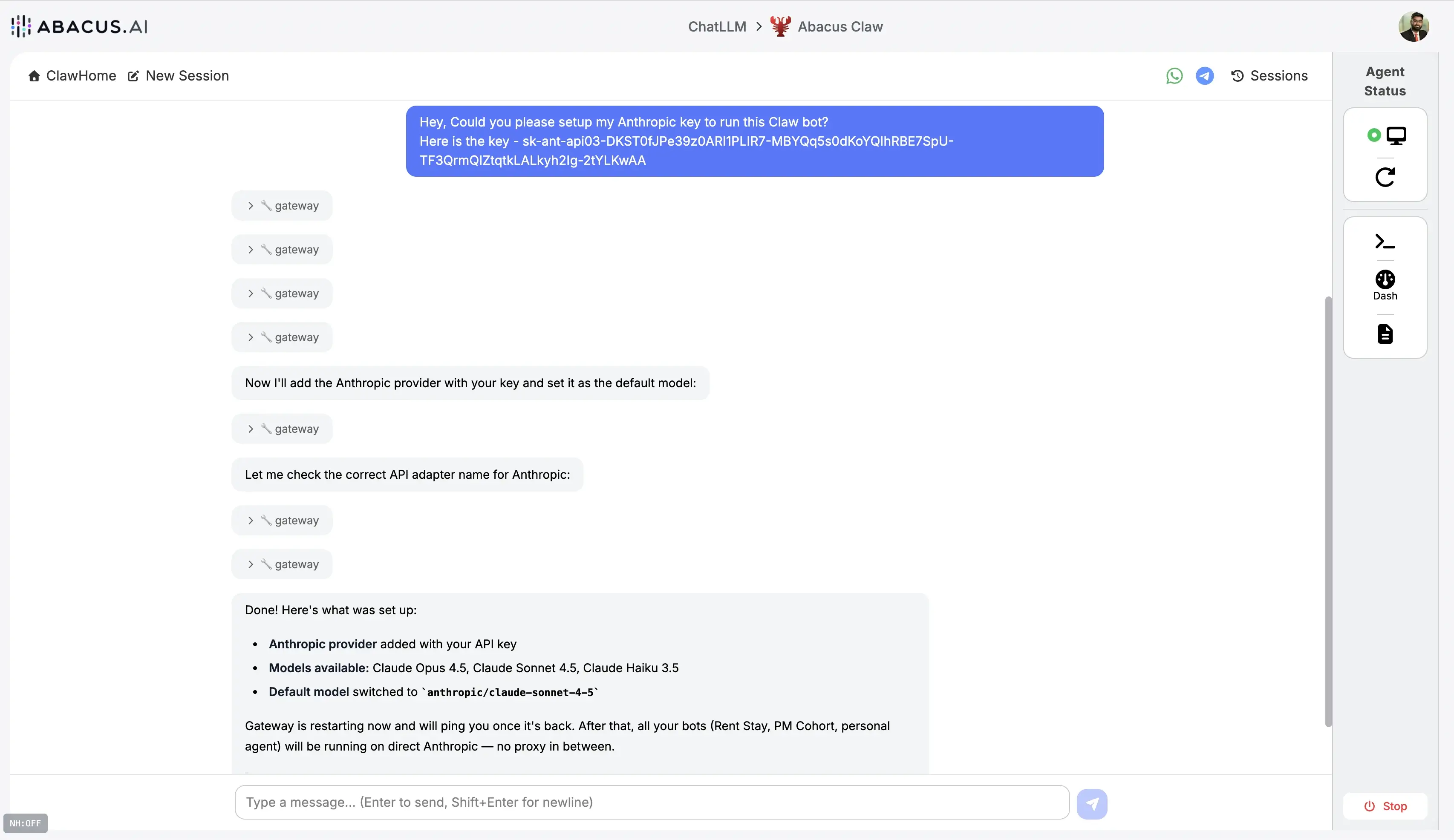
Task: Click the ChatLLM breadcrumb link
Action: coord(717,26)
